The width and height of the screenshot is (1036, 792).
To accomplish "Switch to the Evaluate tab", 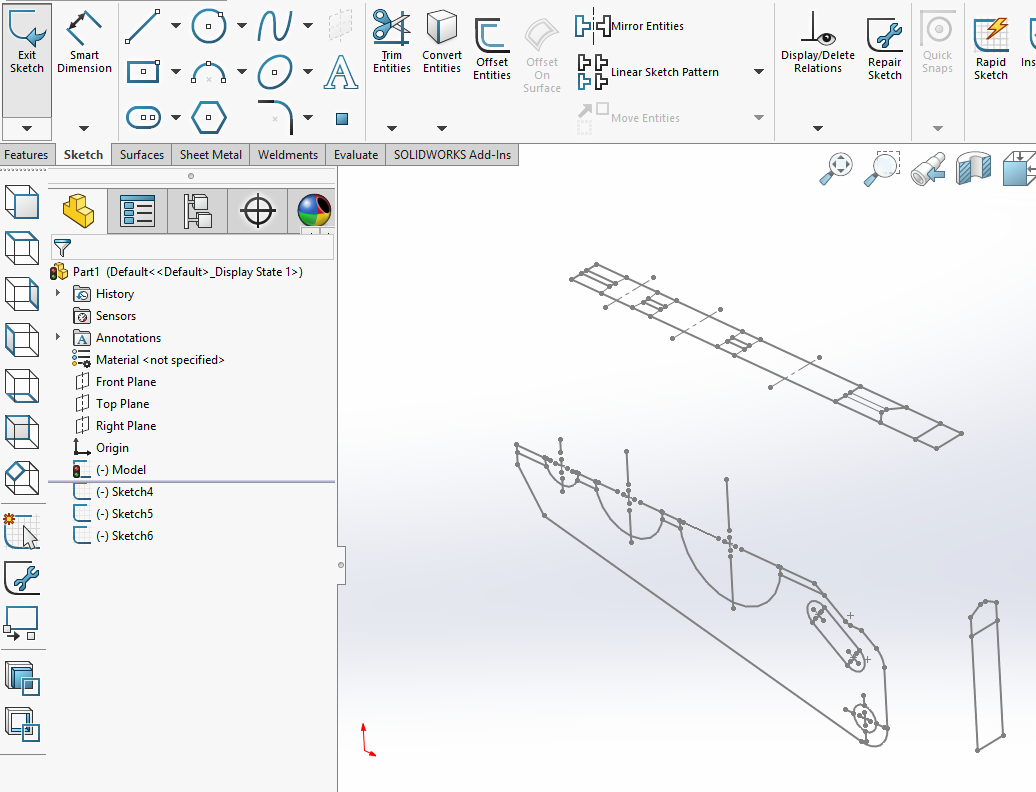I will 355,155.
